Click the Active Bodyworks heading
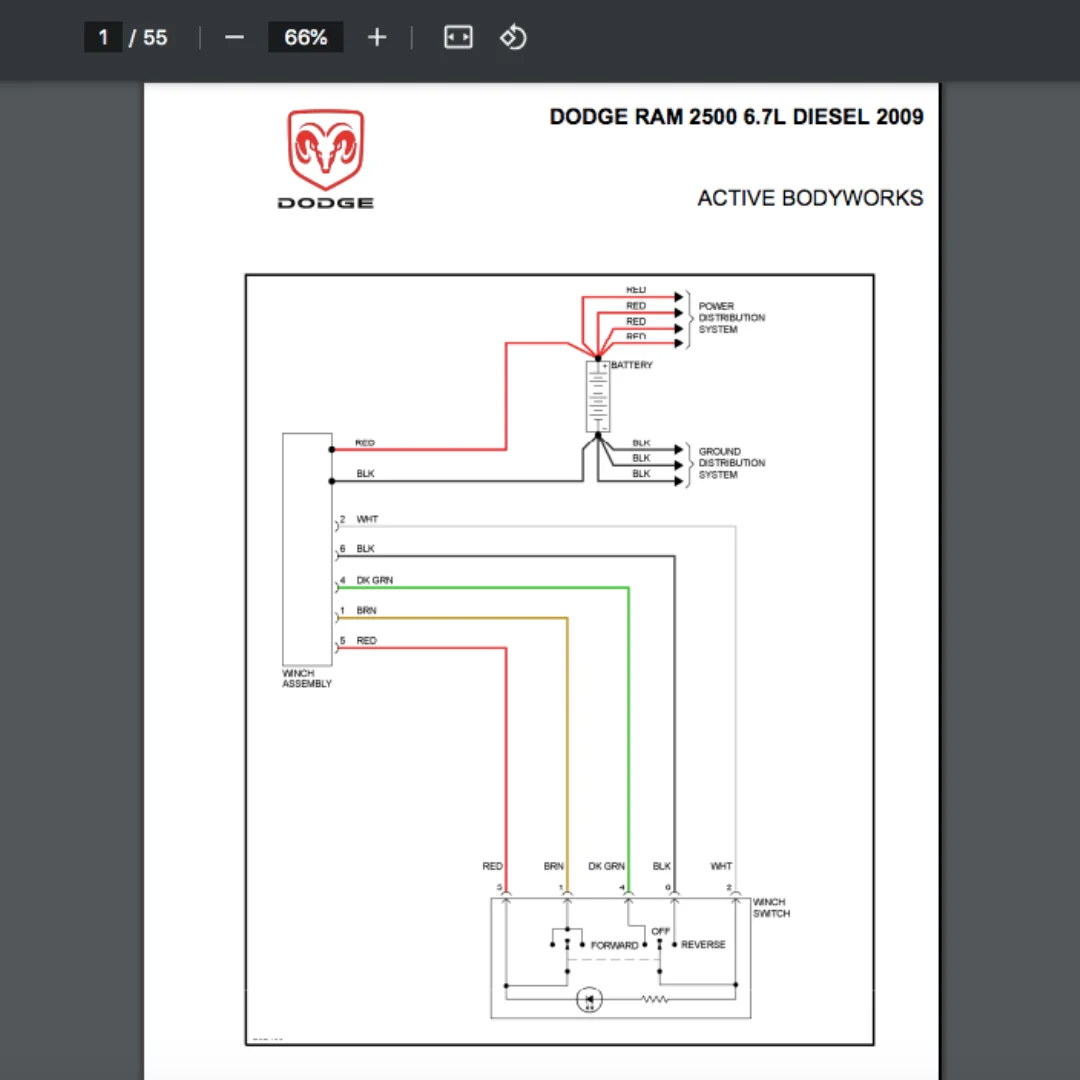Screen dimensions: 1080x1080 pos(810,198)
